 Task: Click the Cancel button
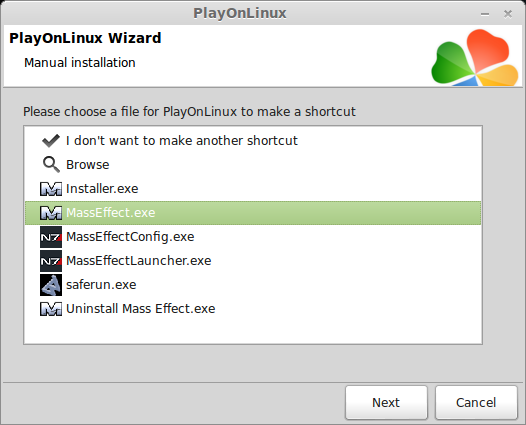pos(476,403)
